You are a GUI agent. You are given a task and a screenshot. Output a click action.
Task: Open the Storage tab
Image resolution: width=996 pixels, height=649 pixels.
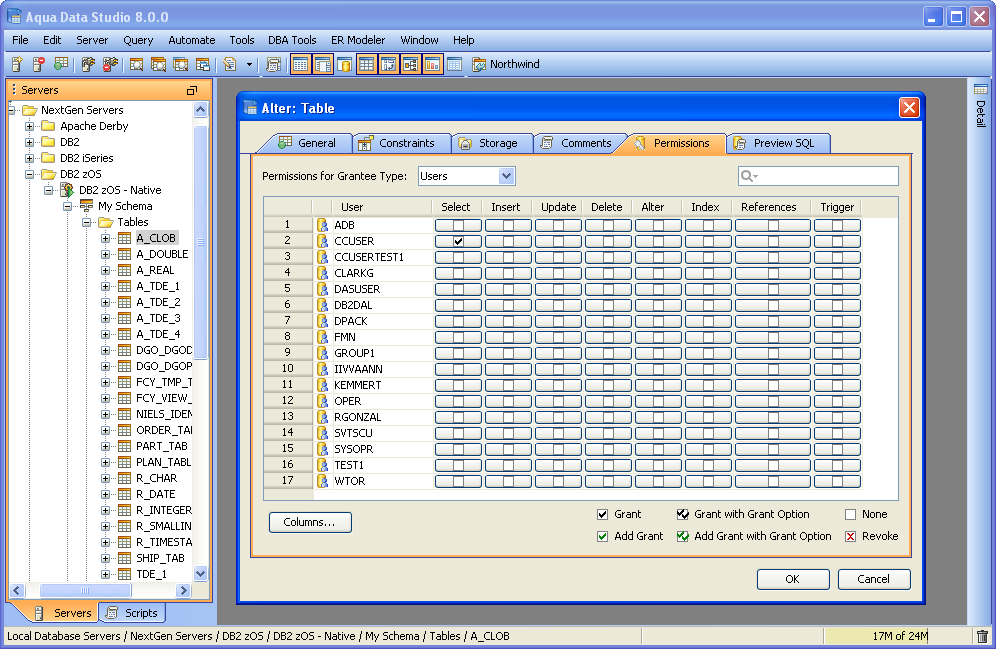tap(490, 143)
